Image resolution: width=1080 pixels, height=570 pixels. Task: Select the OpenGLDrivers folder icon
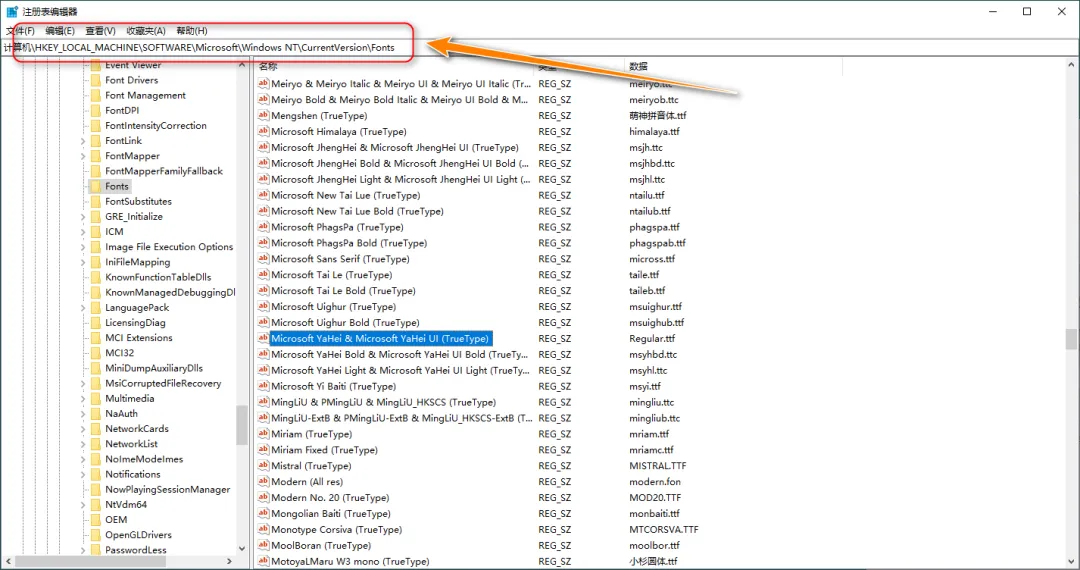96,535
